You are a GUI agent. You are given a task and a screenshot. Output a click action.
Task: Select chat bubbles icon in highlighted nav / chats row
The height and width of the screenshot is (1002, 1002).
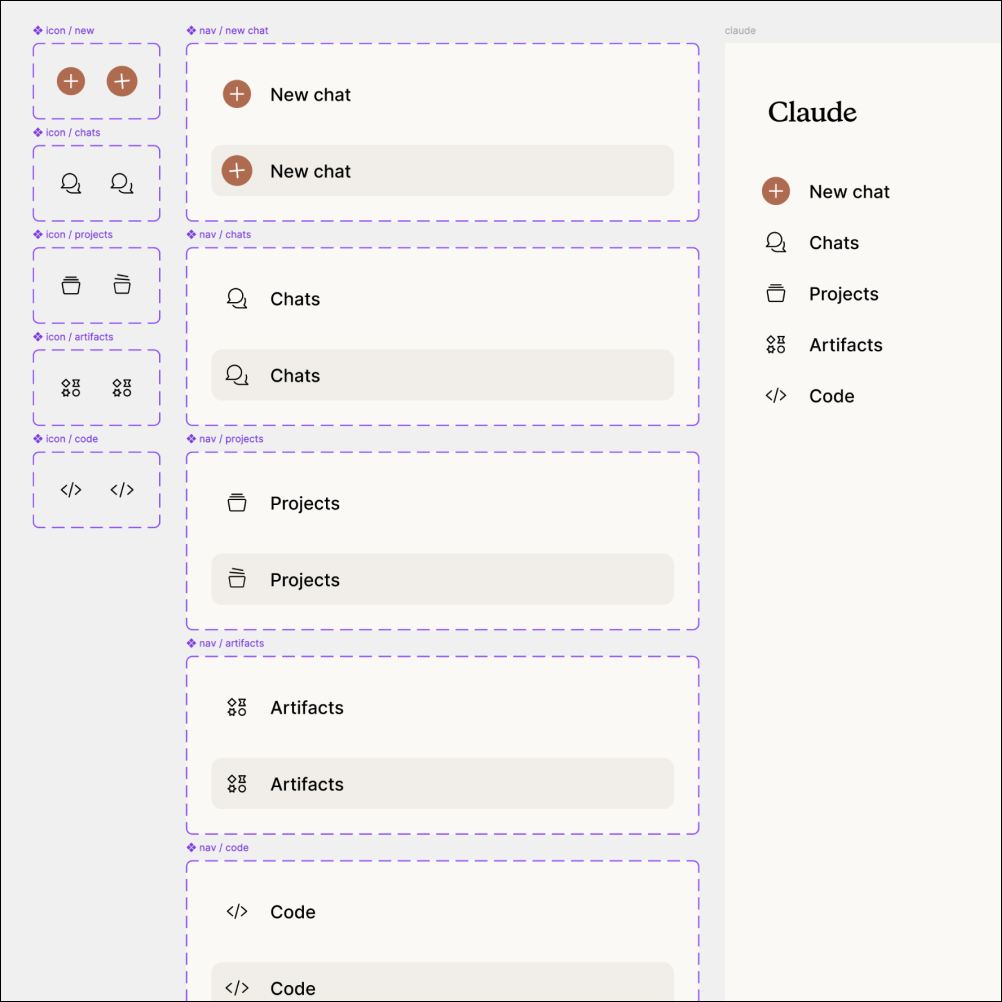(x=237, y=375)
